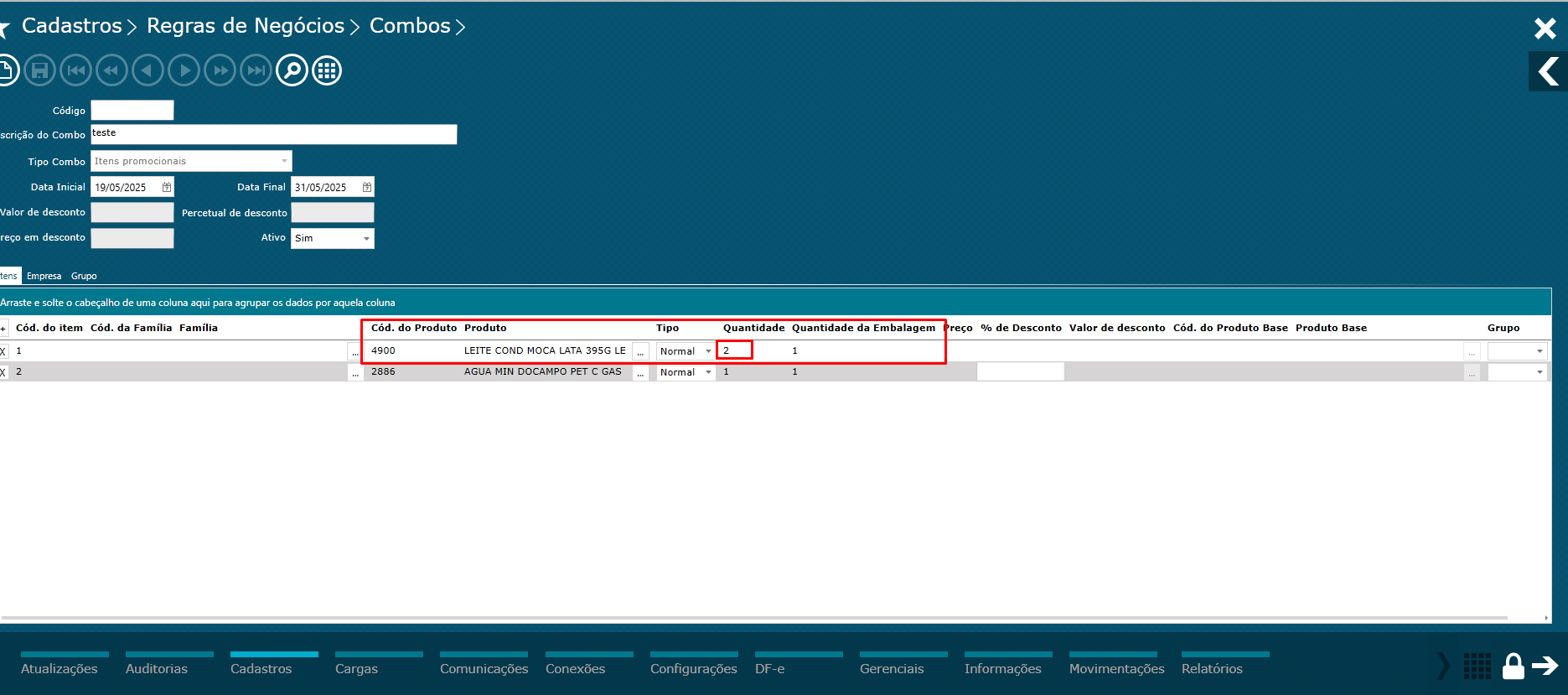1568x695 pixels.
Task: Open the Movimentações menu
Action: point(1117,668)
